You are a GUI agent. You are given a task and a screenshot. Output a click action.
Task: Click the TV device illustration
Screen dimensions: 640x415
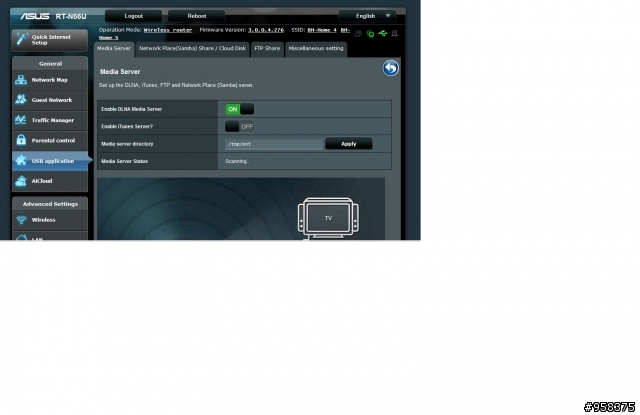coord(329,218)
